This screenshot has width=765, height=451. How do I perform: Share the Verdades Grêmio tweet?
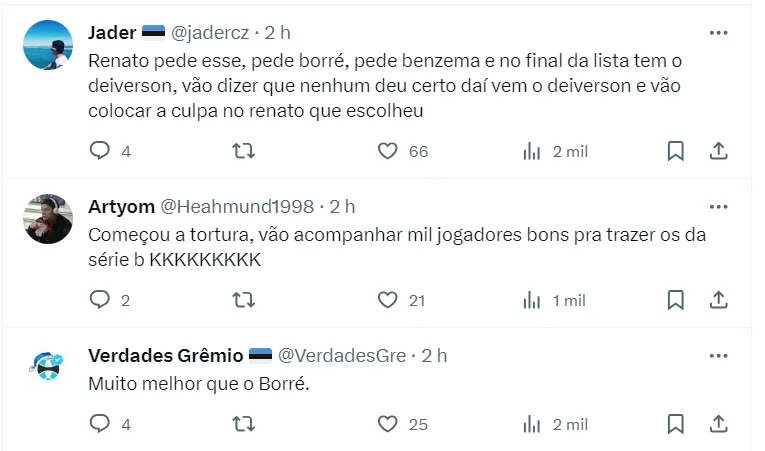[x=718, y=424]
